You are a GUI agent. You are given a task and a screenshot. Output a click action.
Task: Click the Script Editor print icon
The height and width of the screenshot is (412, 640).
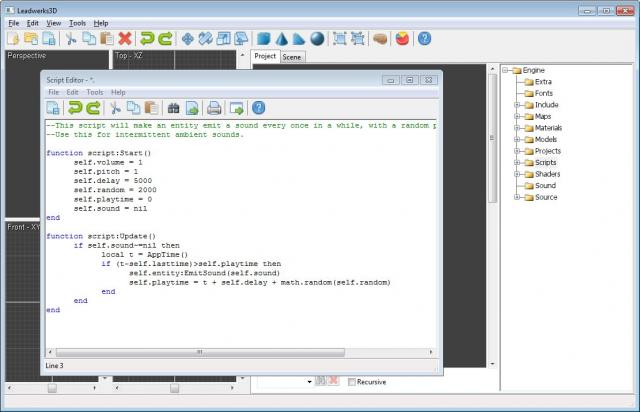(213, 108)
